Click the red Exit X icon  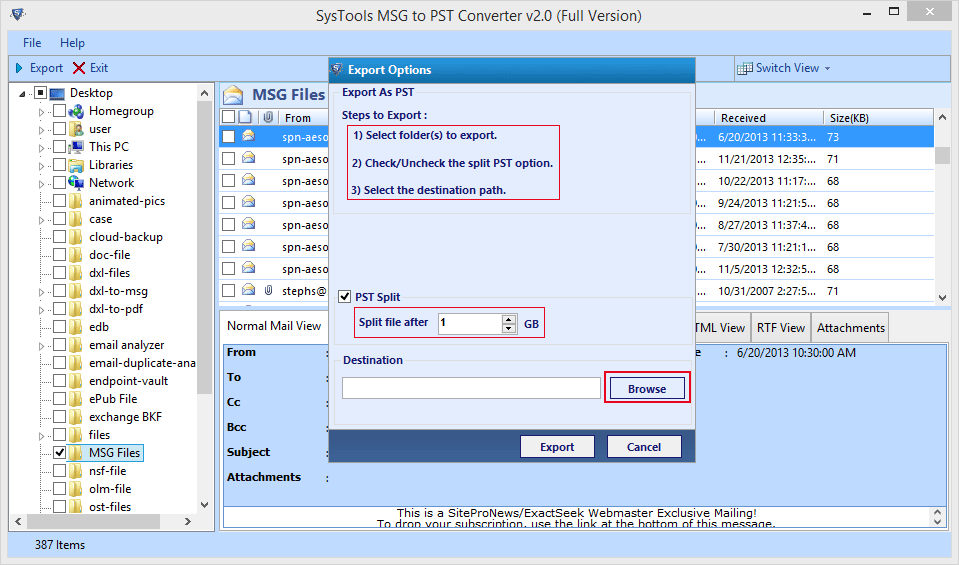click(x=78, y=68)
